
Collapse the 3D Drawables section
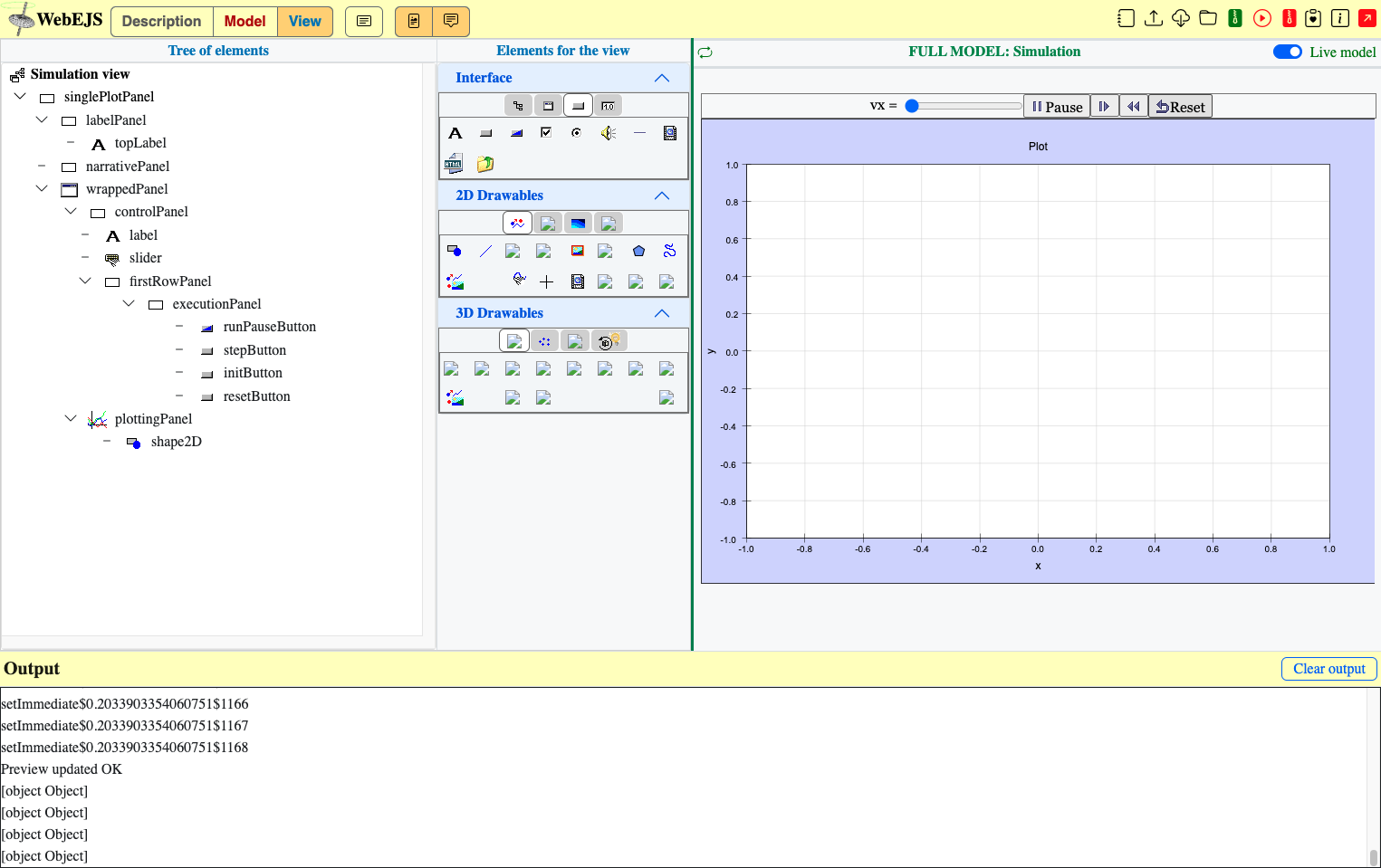[x=662, y=313]
